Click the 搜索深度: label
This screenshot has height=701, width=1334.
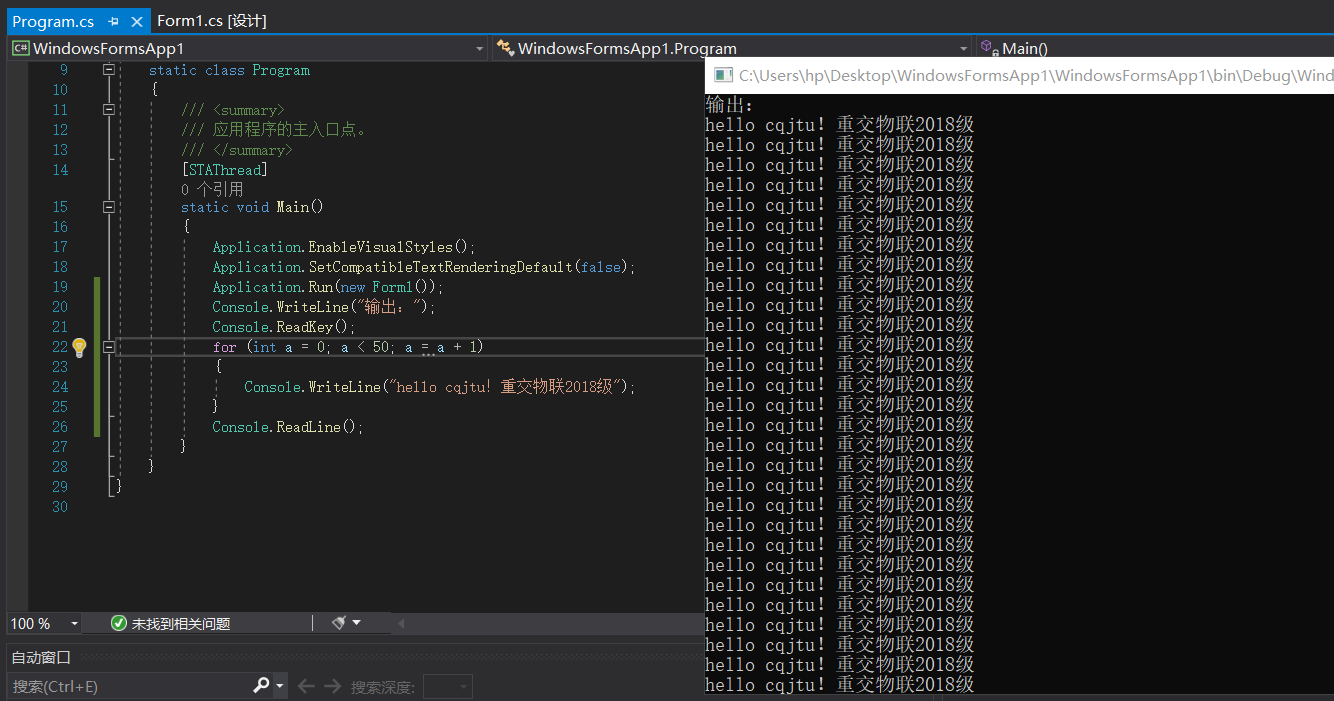382,687
